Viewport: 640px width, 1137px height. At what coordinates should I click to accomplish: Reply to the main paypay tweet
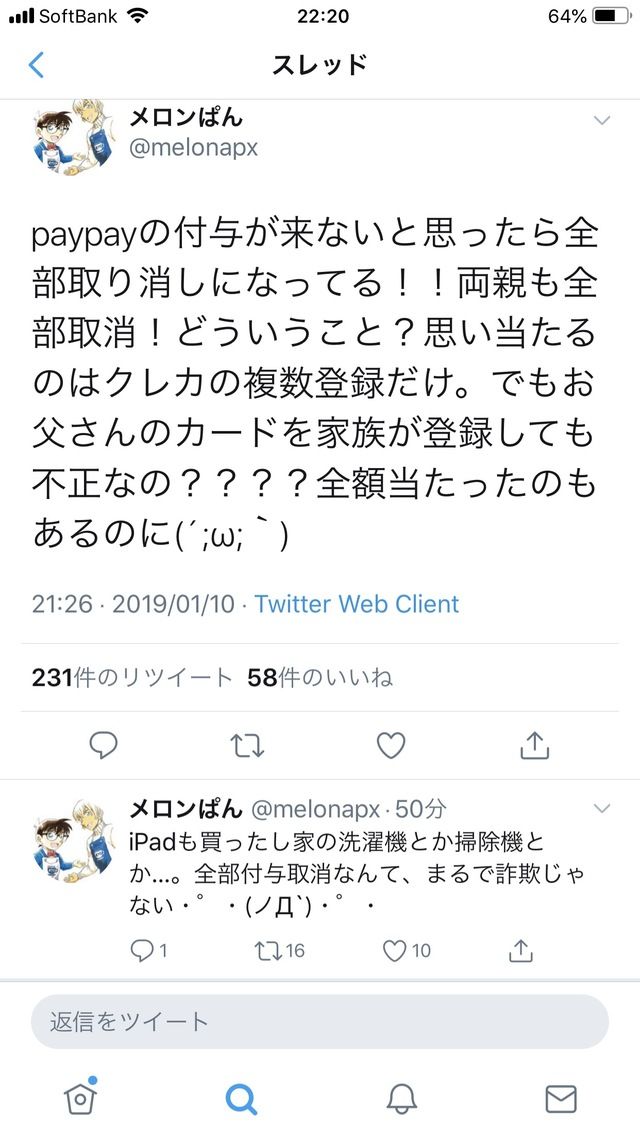[x=104, y=745]
